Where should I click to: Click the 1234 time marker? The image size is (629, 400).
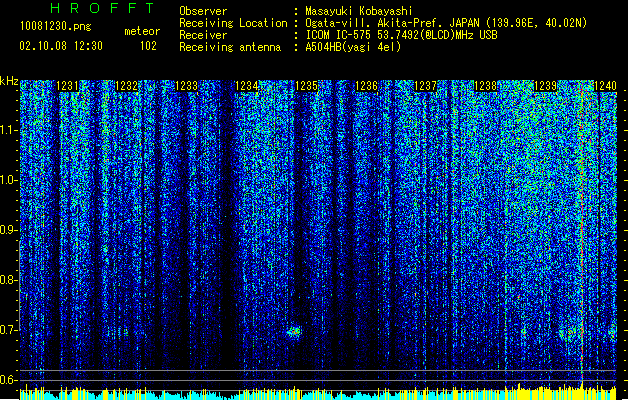pos(246,86)
